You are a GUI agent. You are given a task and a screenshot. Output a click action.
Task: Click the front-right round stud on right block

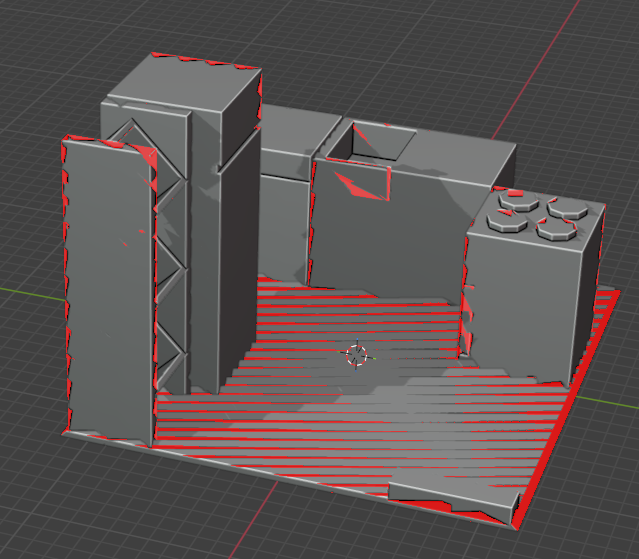(553, 229)
